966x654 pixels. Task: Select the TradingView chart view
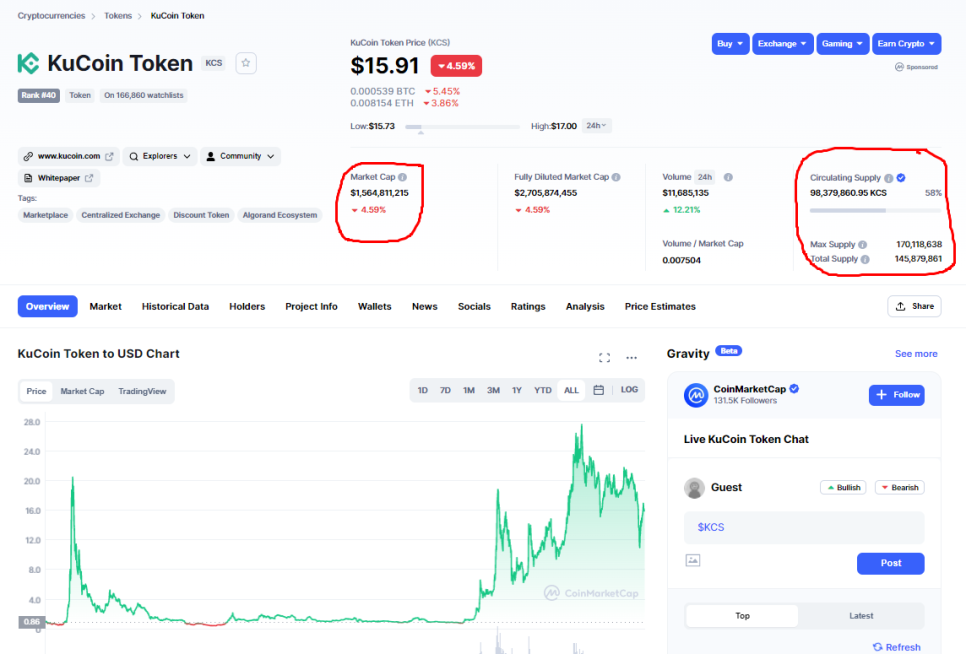pyautogui.click(x=142, y=391)
